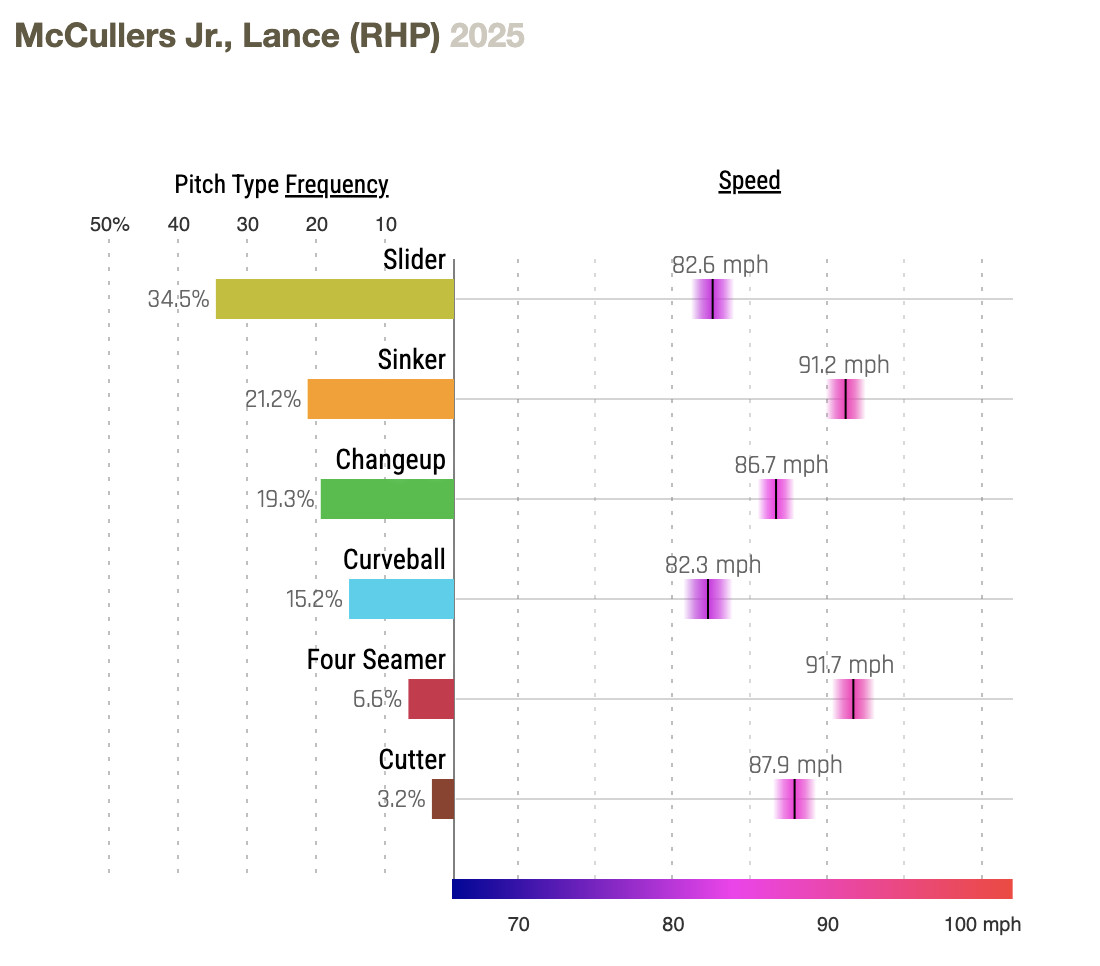Click the orange Sinker frequency bar
1100x966 pixels.
tap(380, 399)
